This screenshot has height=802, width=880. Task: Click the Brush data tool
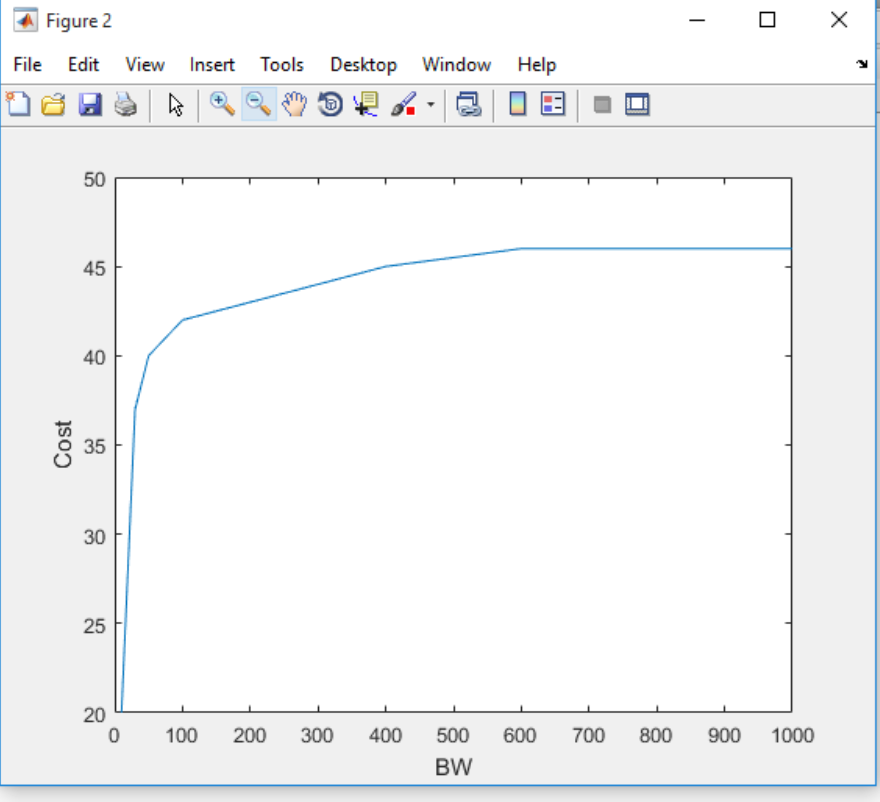[405, 104]
